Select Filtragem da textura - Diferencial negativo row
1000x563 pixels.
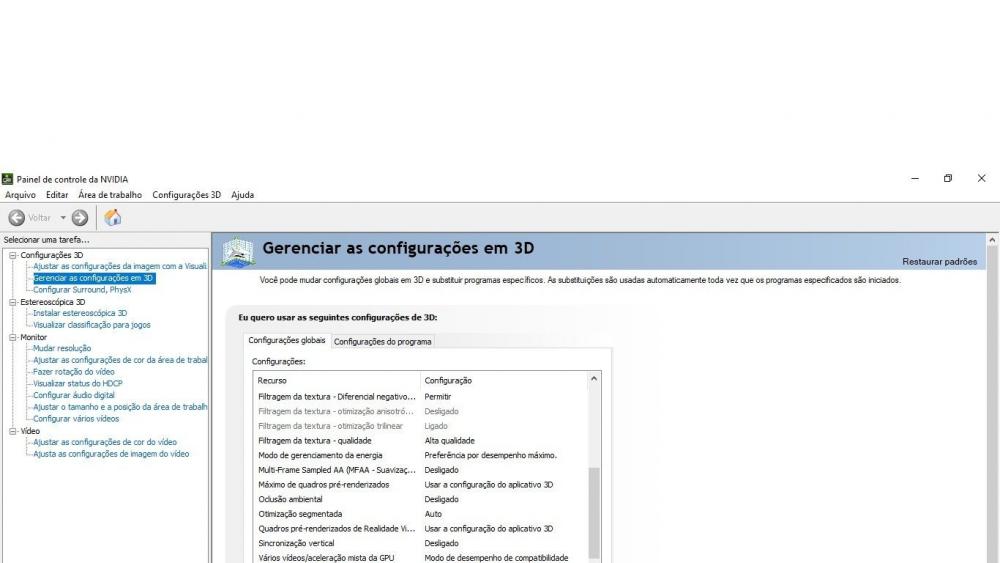coord(420,397)
